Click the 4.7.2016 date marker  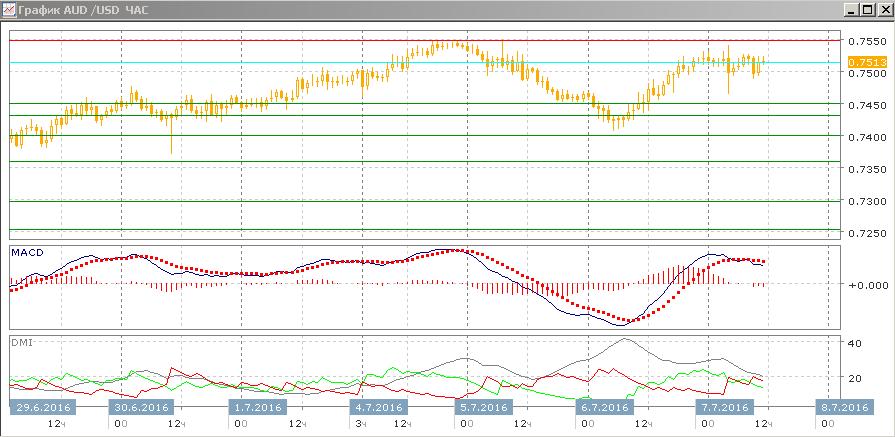[x=378, y=408]
